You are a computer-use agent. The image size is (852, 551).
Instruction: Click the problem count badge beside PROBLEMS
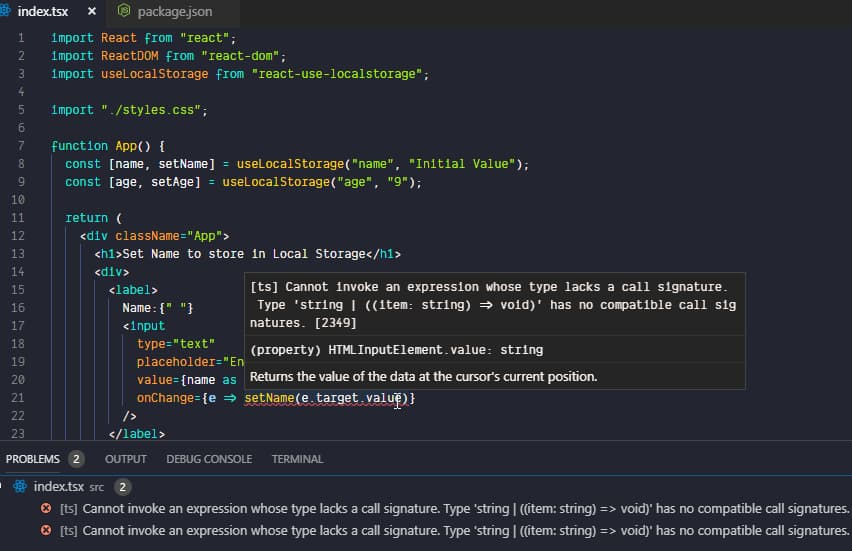(x=77, y=459)
